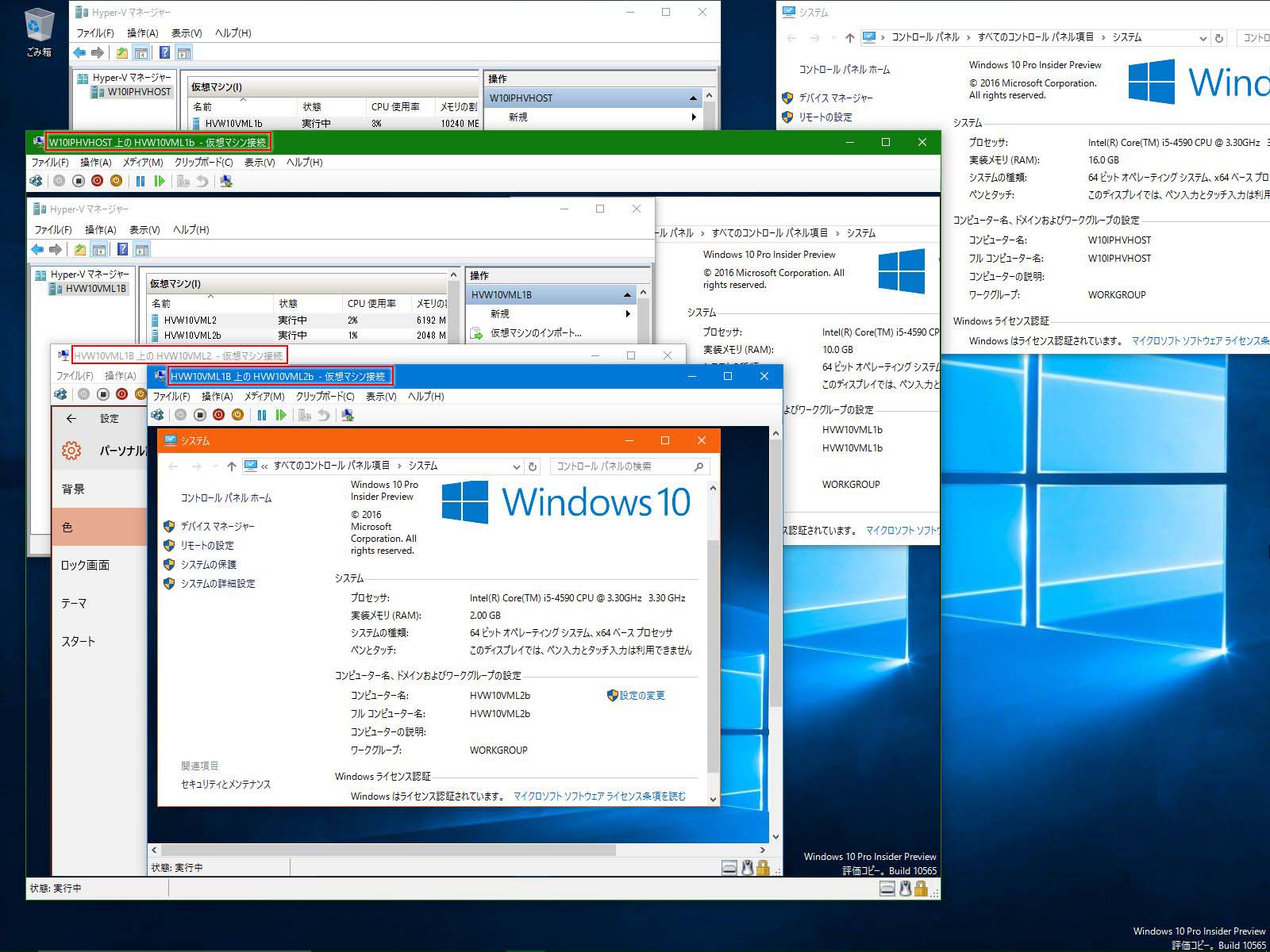The height and width of the screenshot is (952, 1270).
Task: Click Show/Hide Action Pane icon in nested Hyper-V Manager
Action: [141, 250]
